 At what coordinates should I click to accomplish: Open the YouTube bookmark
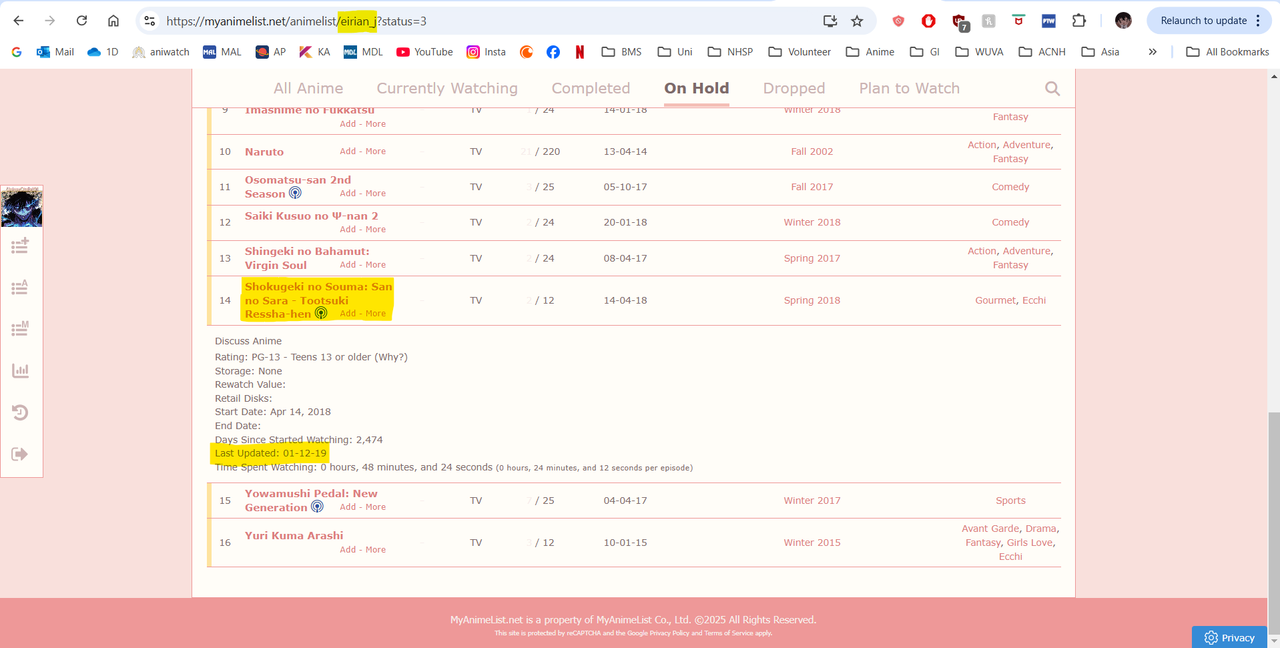coord(425,52)
